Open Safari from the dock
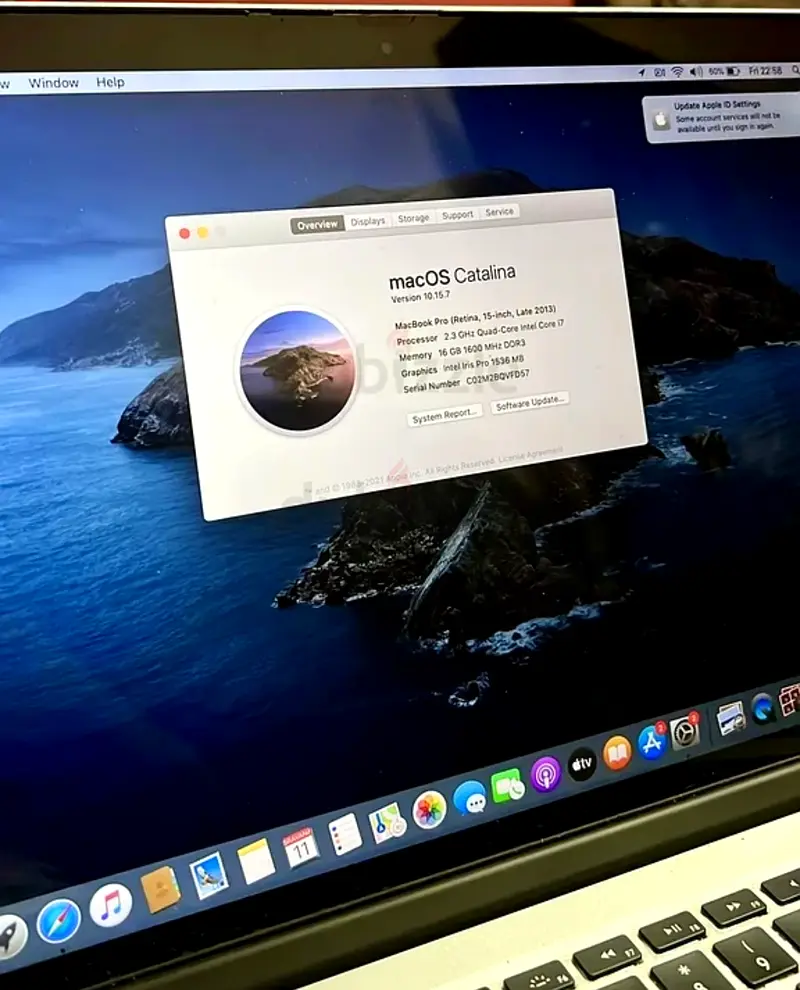 pos(58,920)
